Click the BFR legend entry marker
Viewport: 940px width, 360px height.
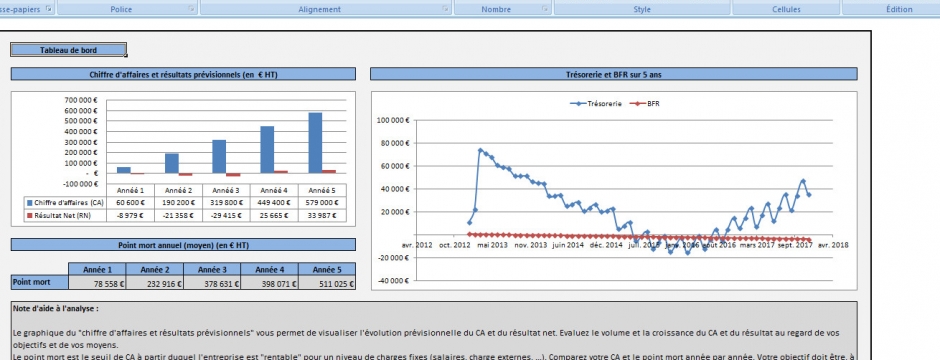click(637, 104)
